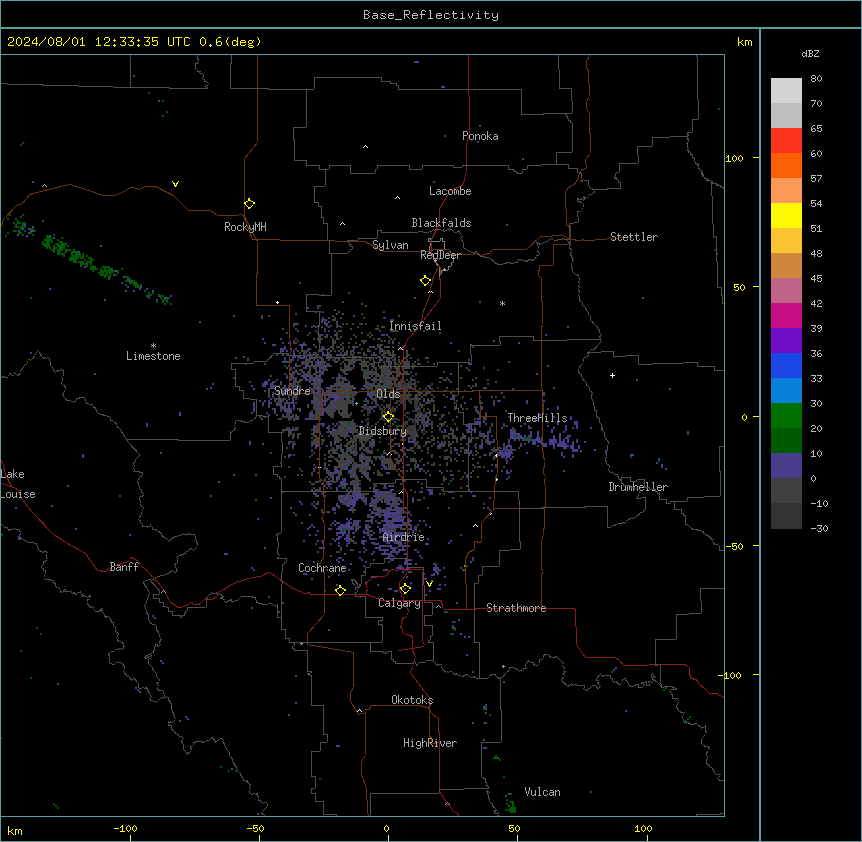Click the Sylvan label
This screenshot has width=862, height=842.
[x=390, y=245]
